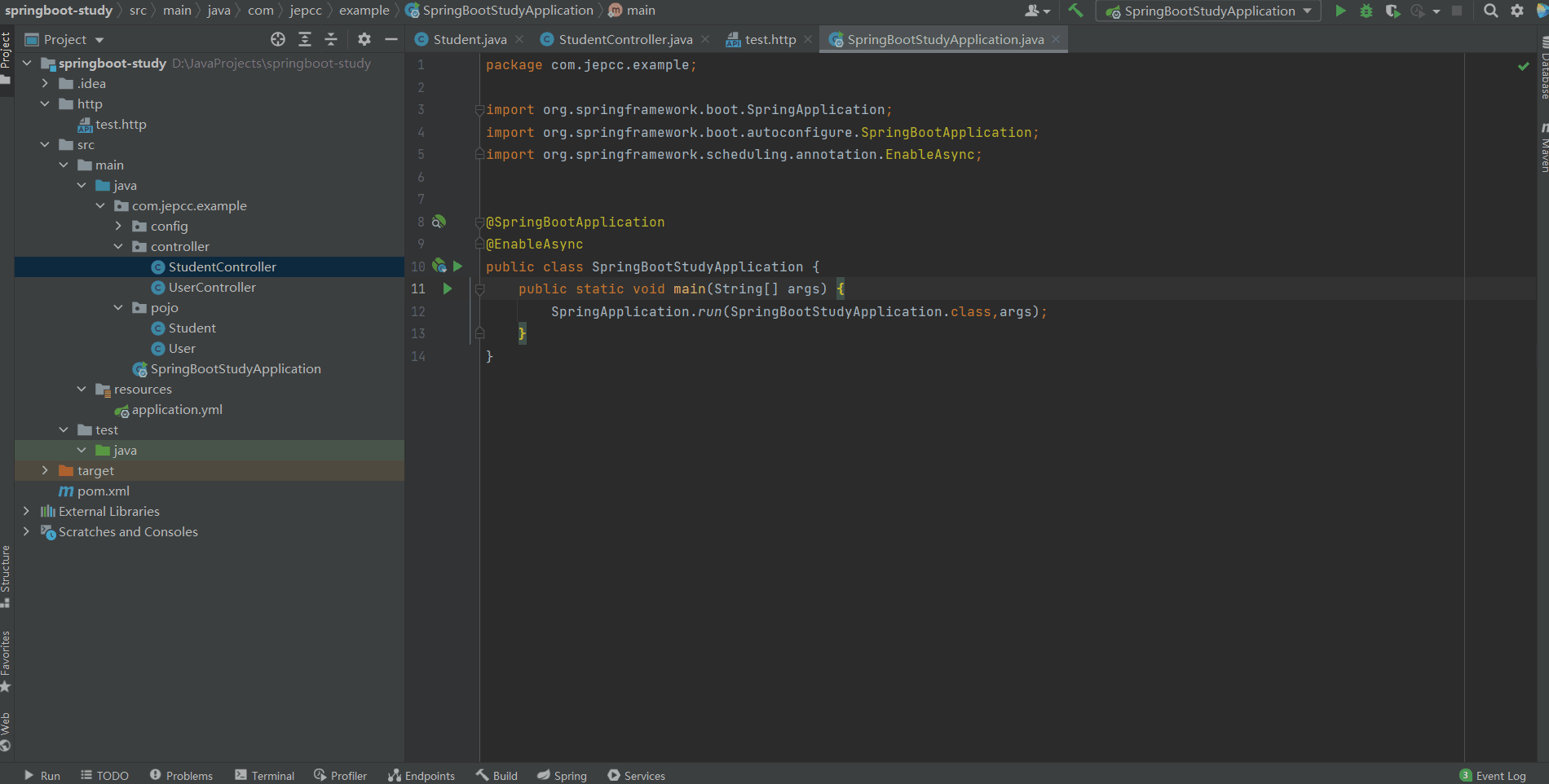Open the user account icon dropdown
The image size is (1549, 784).
click(1037, 11)
